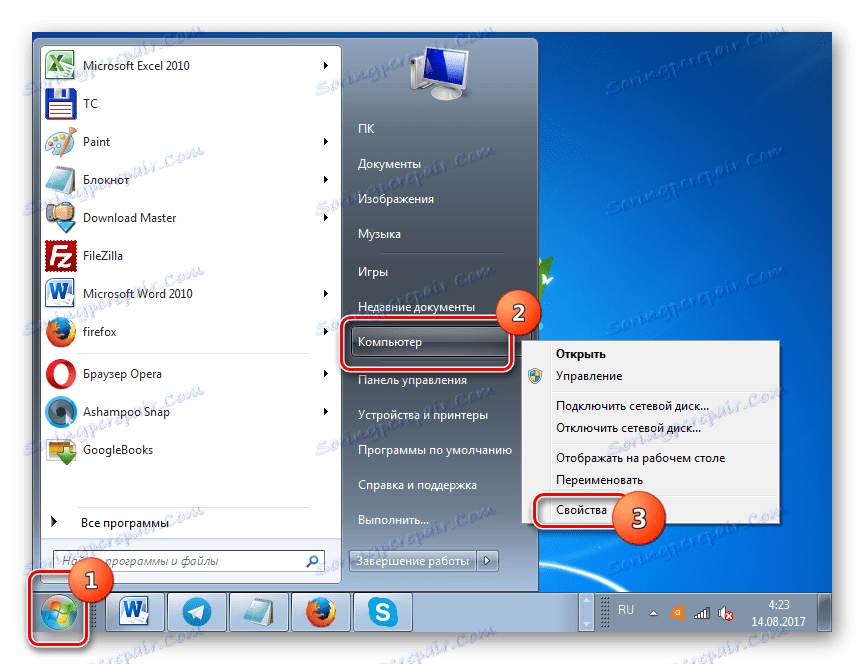
Task: Click the user account computer picture
Action: 439,73
